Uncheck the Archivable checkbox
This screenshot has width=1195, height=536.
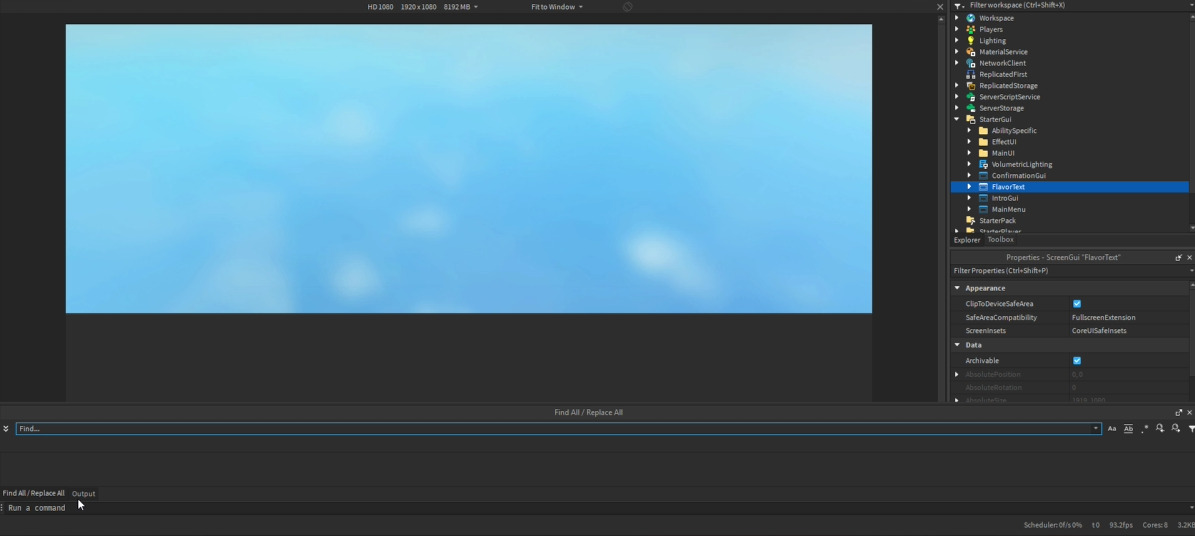(1077, 361)
